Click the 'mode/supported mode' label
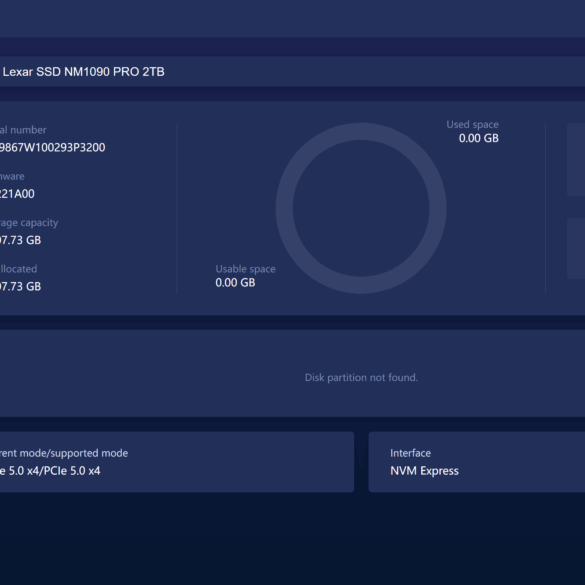 (64, 453)
